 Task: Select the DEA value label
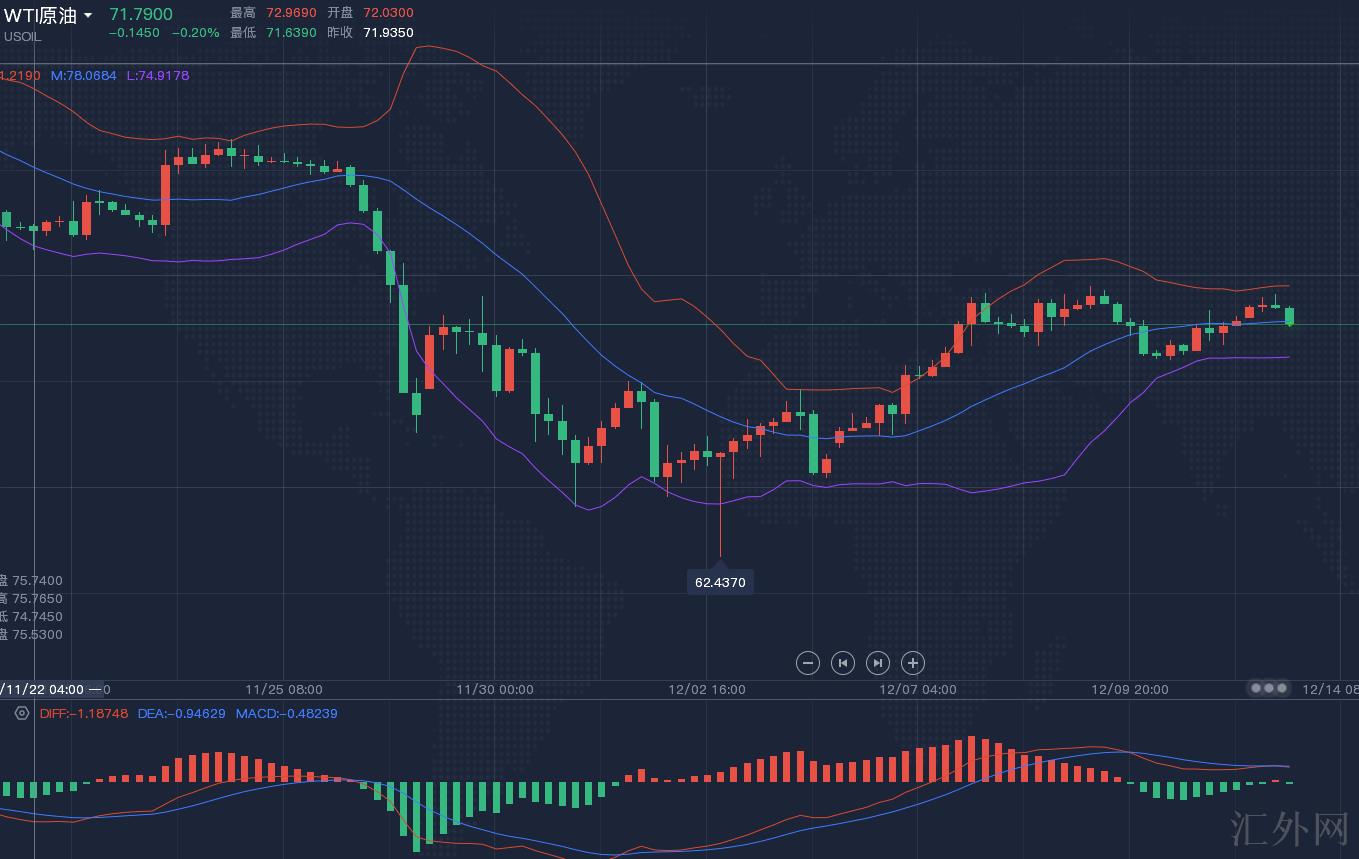[181, 713]
